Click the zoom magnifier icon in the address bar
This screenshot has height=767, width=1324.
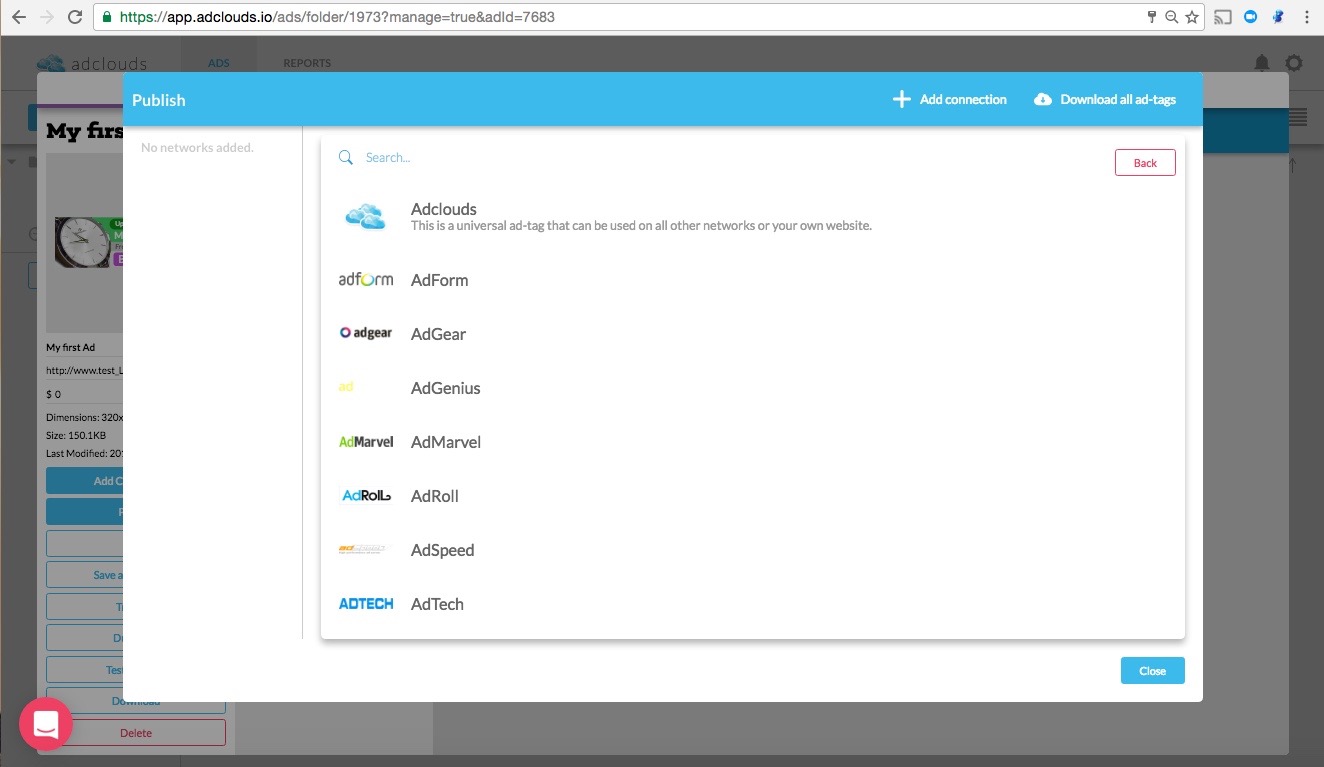point(1172,17)
